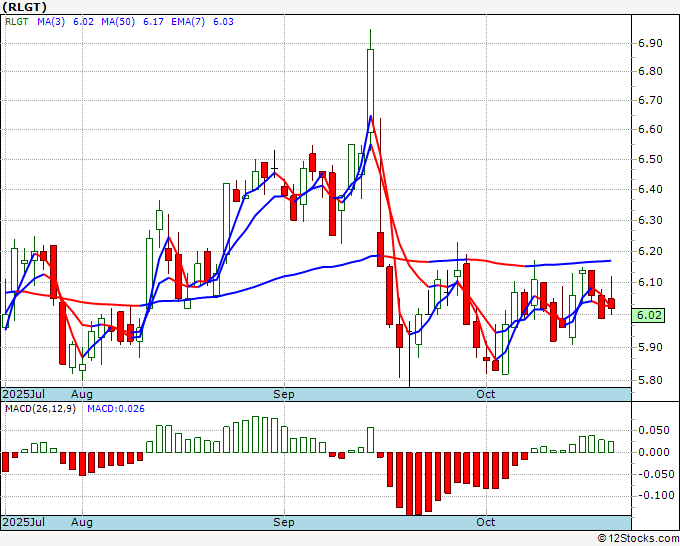Image resolution: width=680 pixels, height=546 pixels.
Task: Select the MA(50) legend label
Action: 118,22
